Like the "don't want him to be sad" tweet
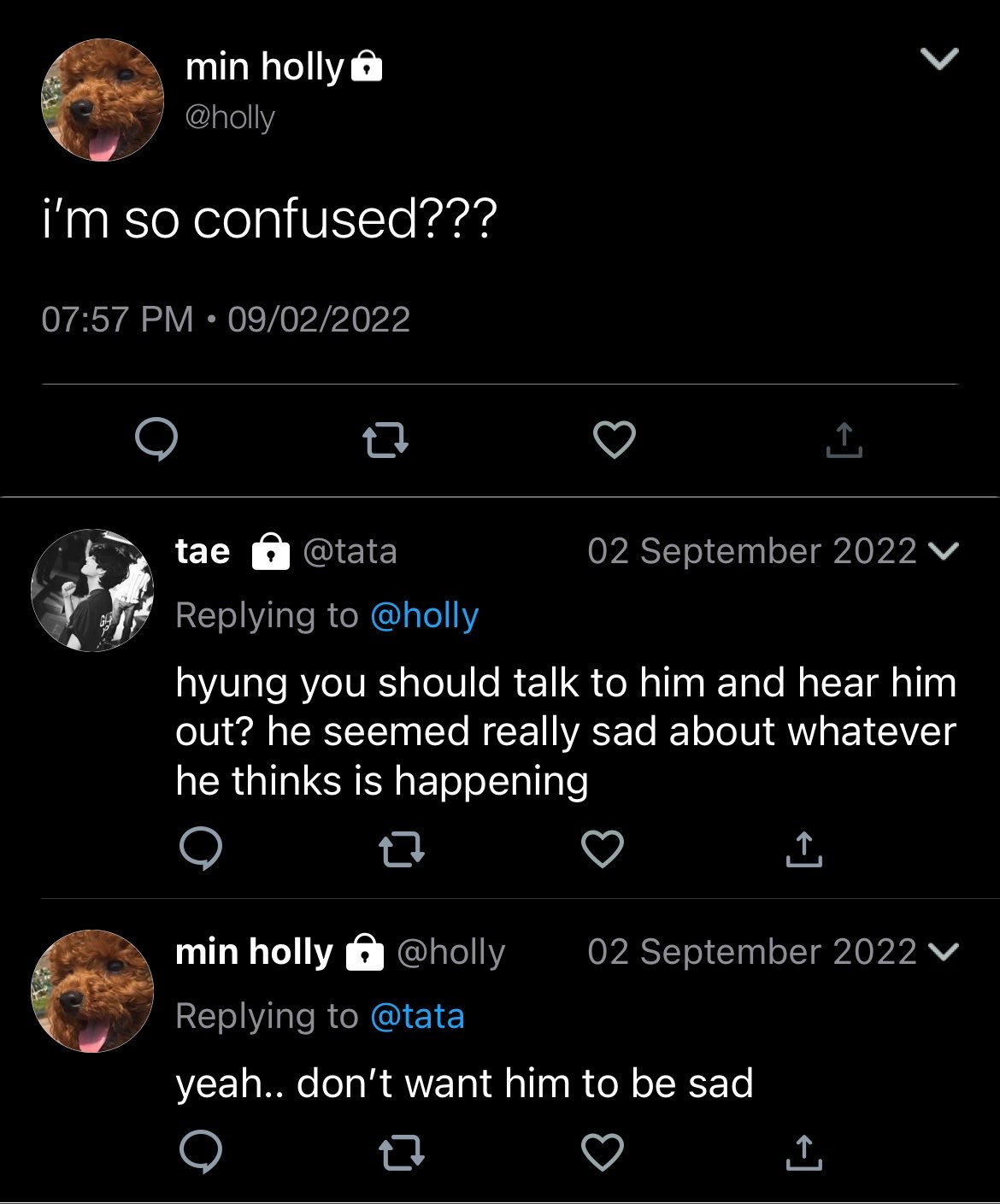The width and height of the screenshot is (1000, 1204). [603, 1153]
